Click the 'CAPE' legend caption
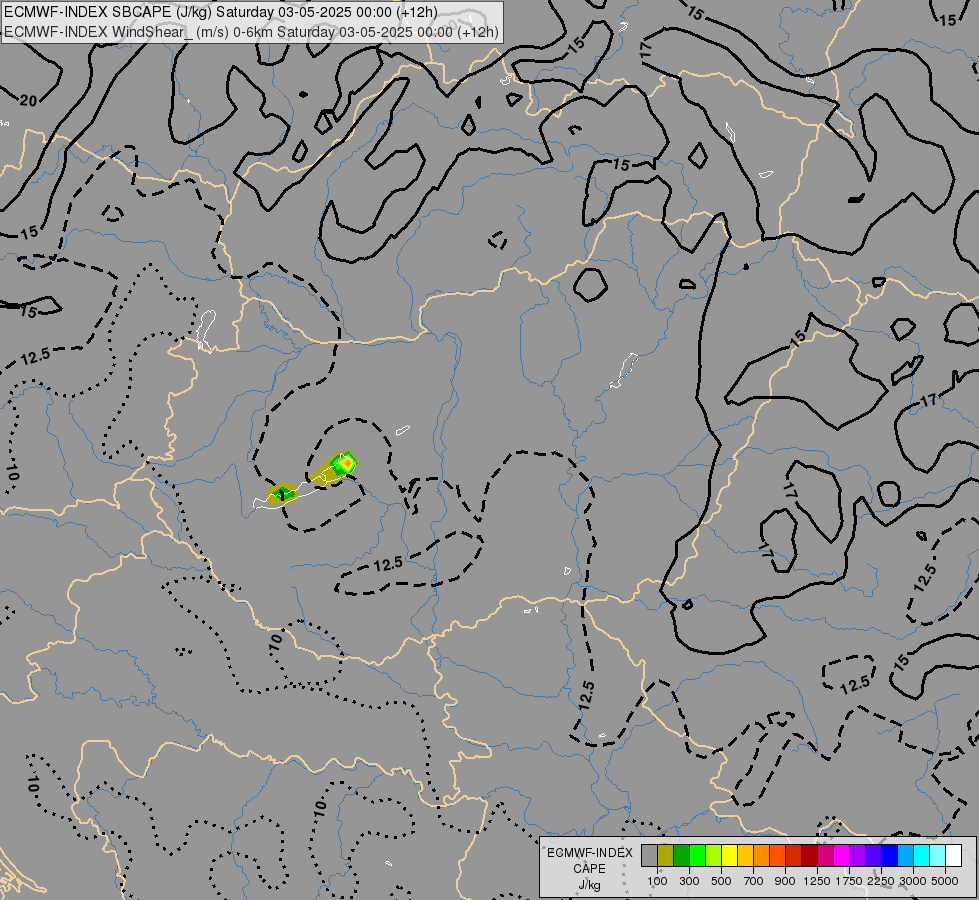 (x=589, y=869)
